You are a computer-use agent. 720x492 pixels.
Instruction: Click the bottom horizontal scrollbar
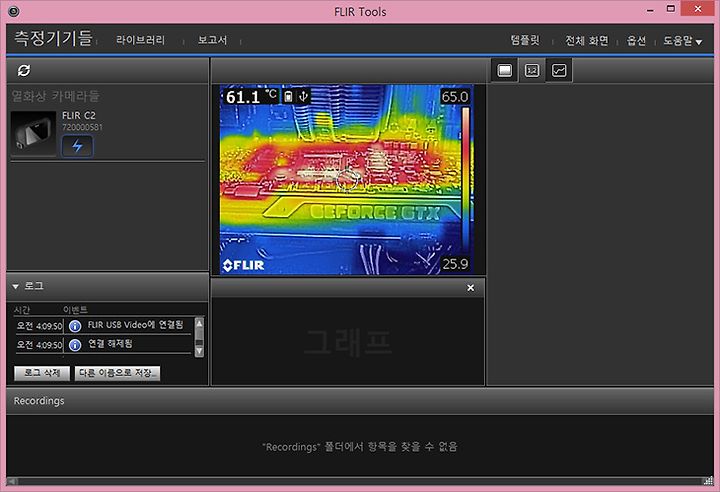pyautogui.click(x=360, y=481)
